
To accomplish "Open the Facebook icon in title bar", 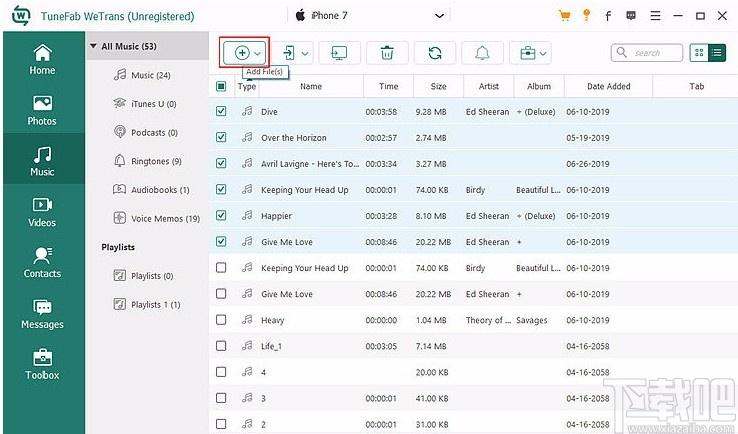I will [608, 16].
